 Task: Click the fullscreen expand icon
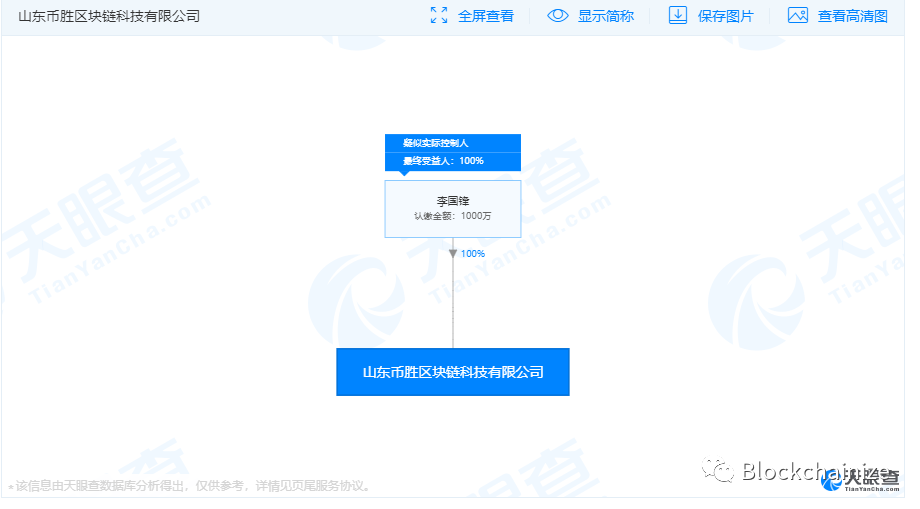click(x=438, y=16)
